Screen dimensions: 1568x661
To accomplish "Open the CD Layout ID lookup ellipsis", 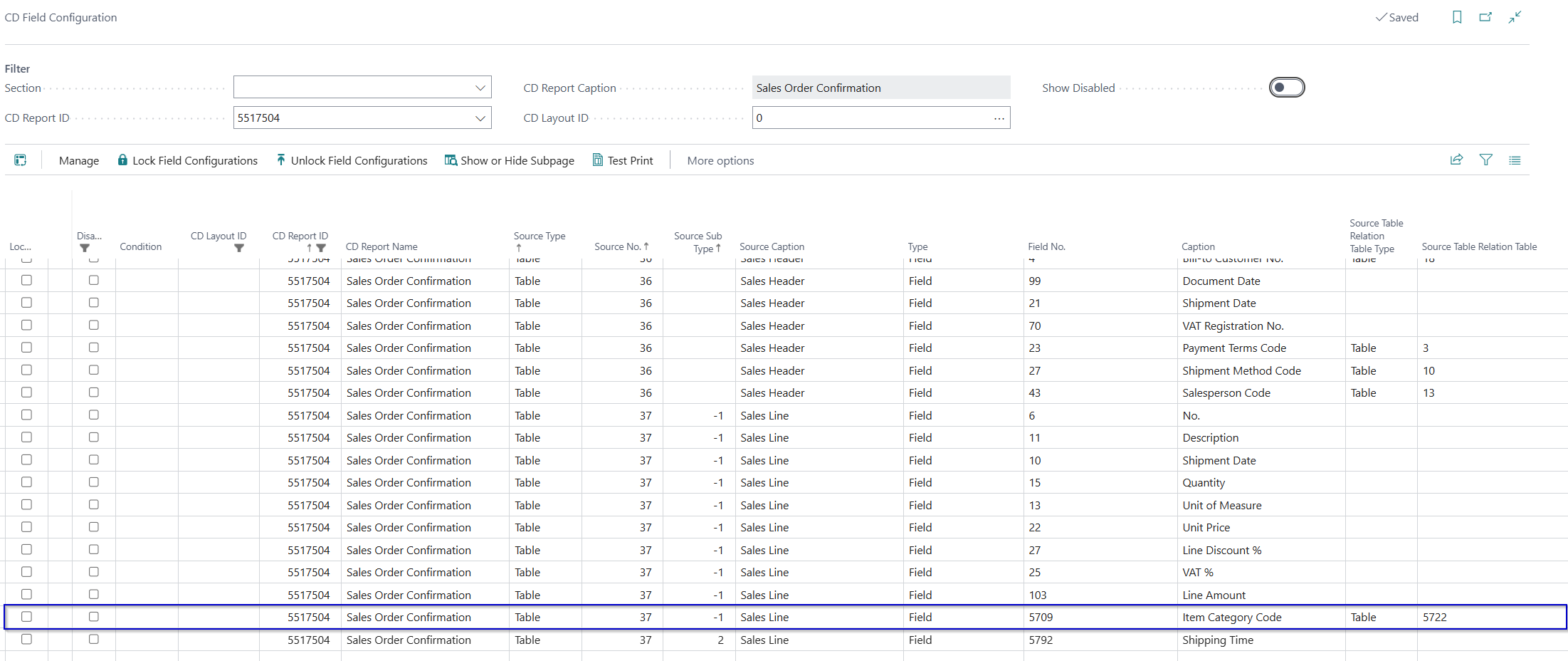I will (999, 118).
